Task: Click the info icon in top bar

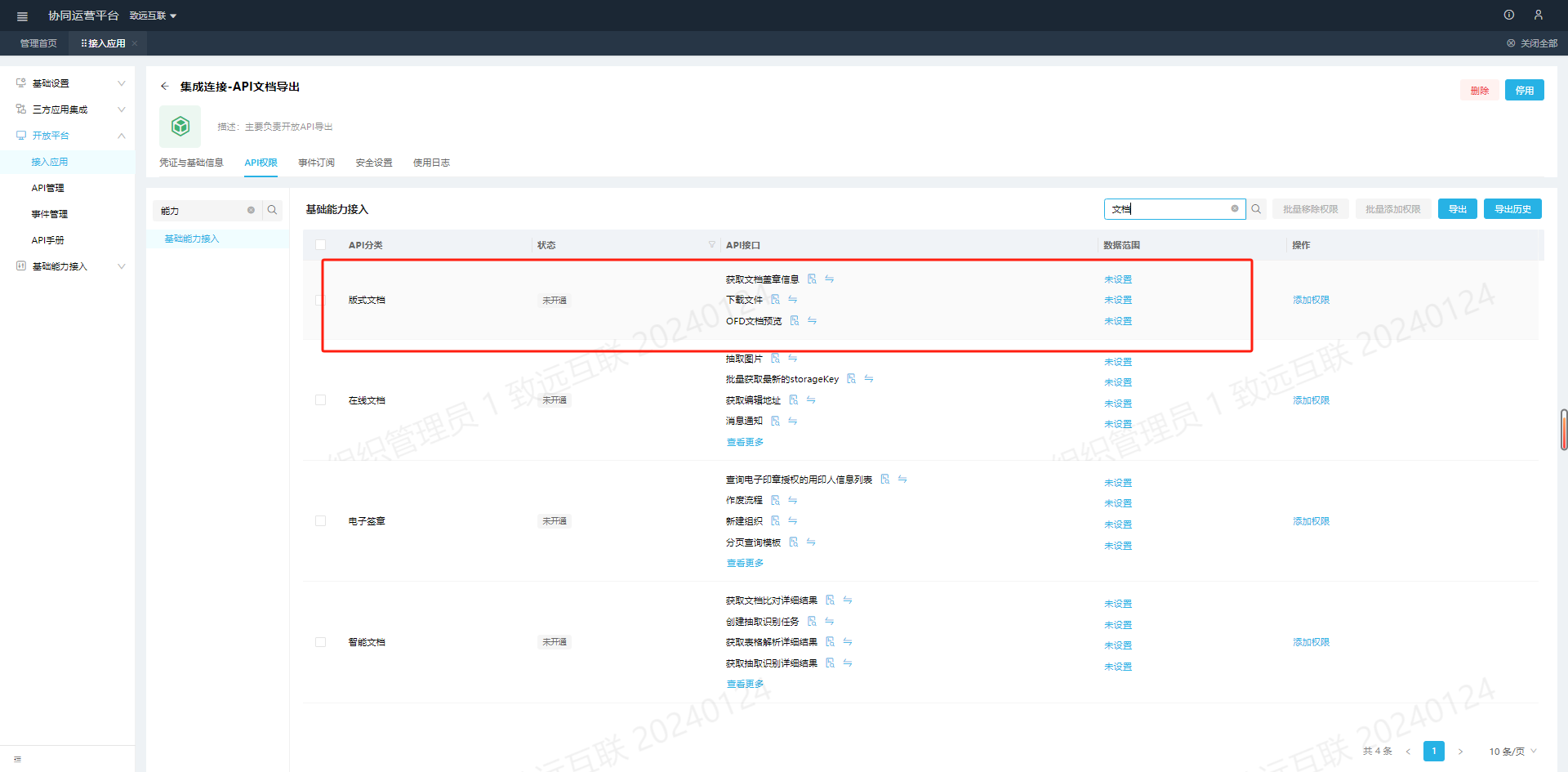Action: pos(1509,15)
